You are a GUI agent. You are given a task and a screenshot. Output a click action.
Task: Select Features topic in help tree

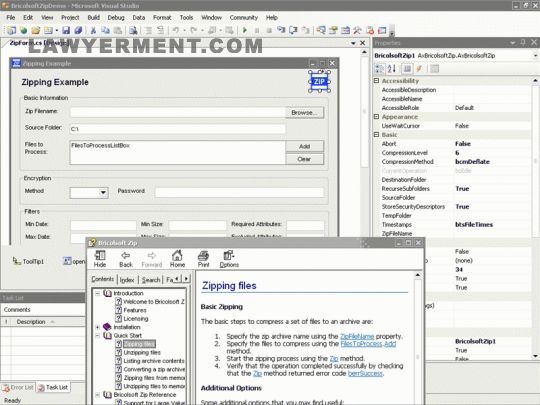[x=135, y=310]
